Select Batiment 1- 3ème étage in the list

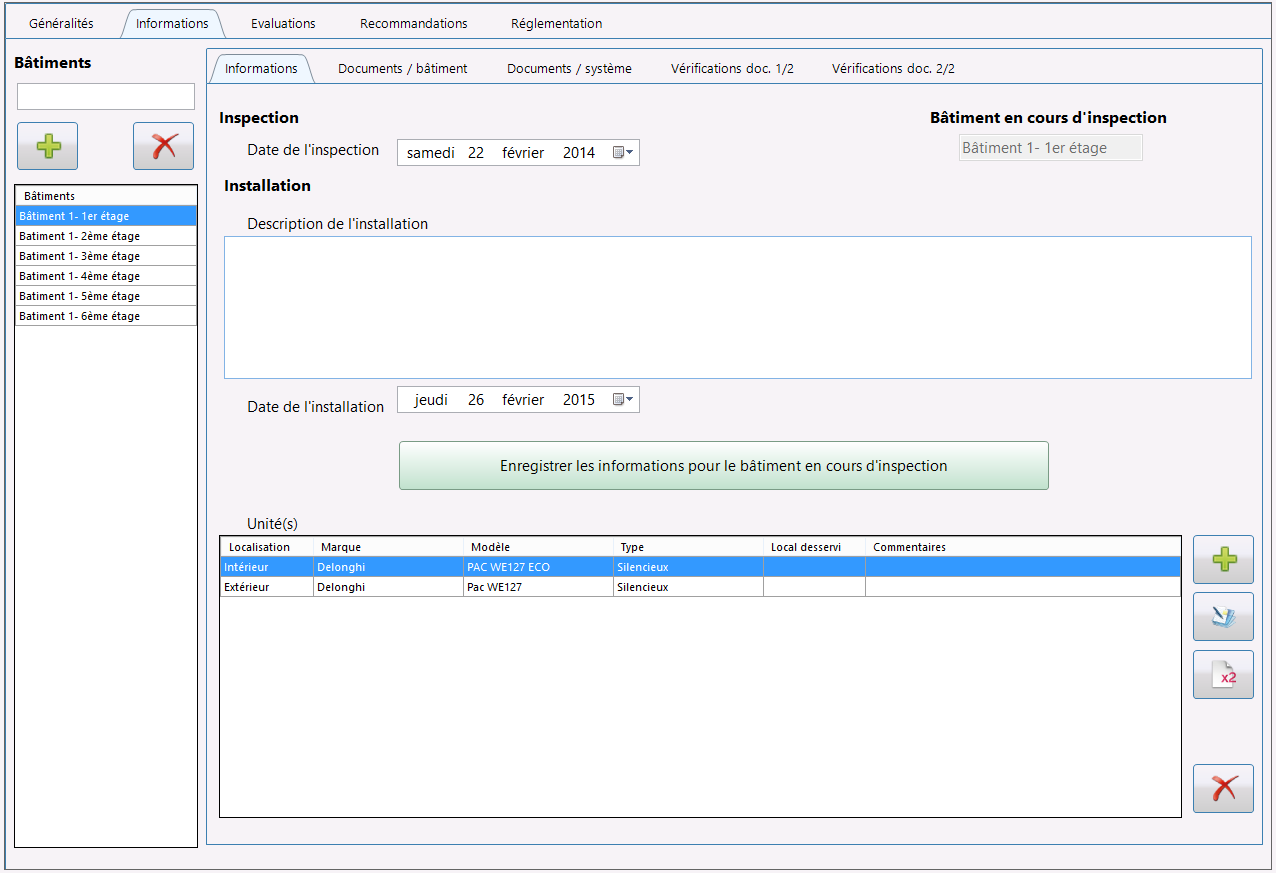click(x=106, y=256)
